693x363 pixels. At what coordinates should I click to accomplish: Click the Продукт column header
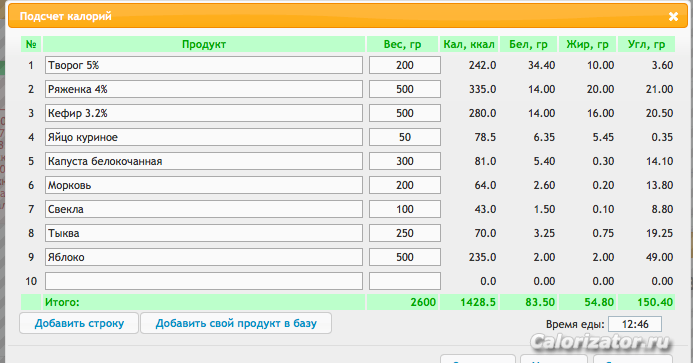point(204,44)
